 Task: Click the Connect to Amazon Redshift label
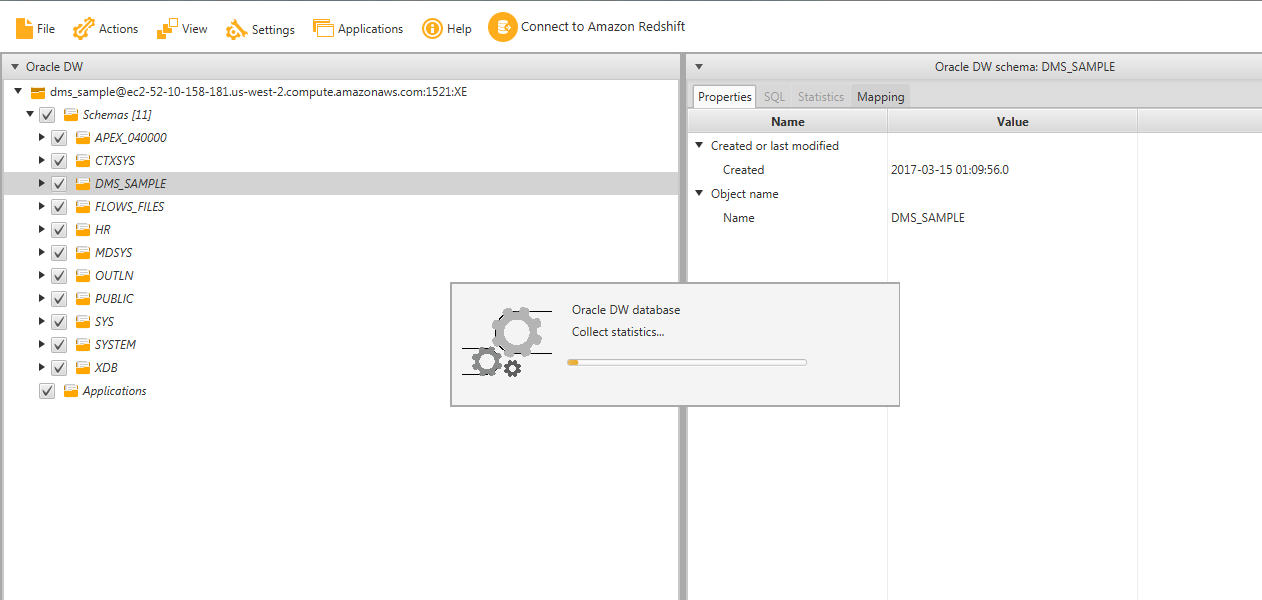tap(603, 27)
